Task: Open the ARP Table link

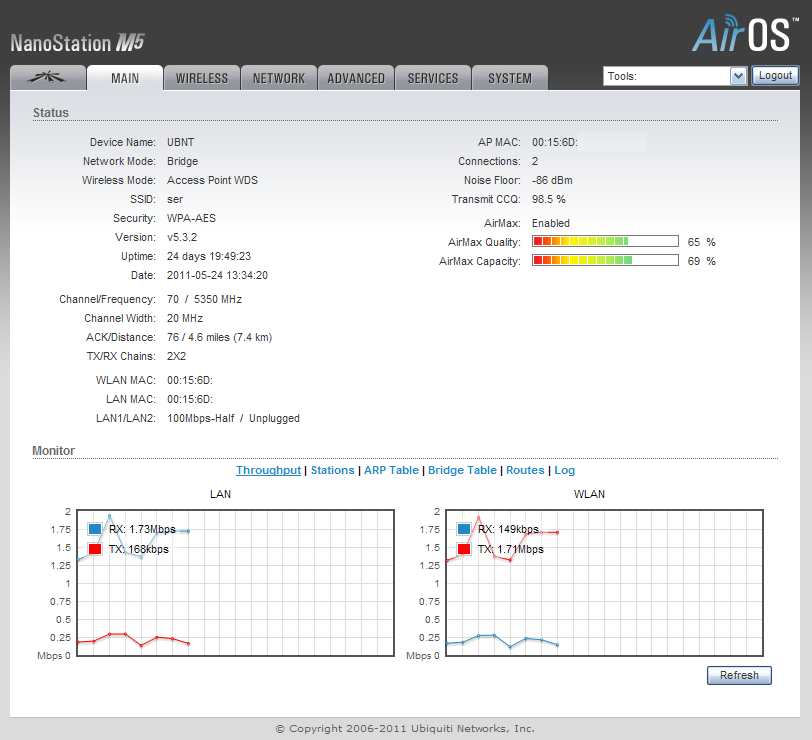Action: [x=391, y=470]
